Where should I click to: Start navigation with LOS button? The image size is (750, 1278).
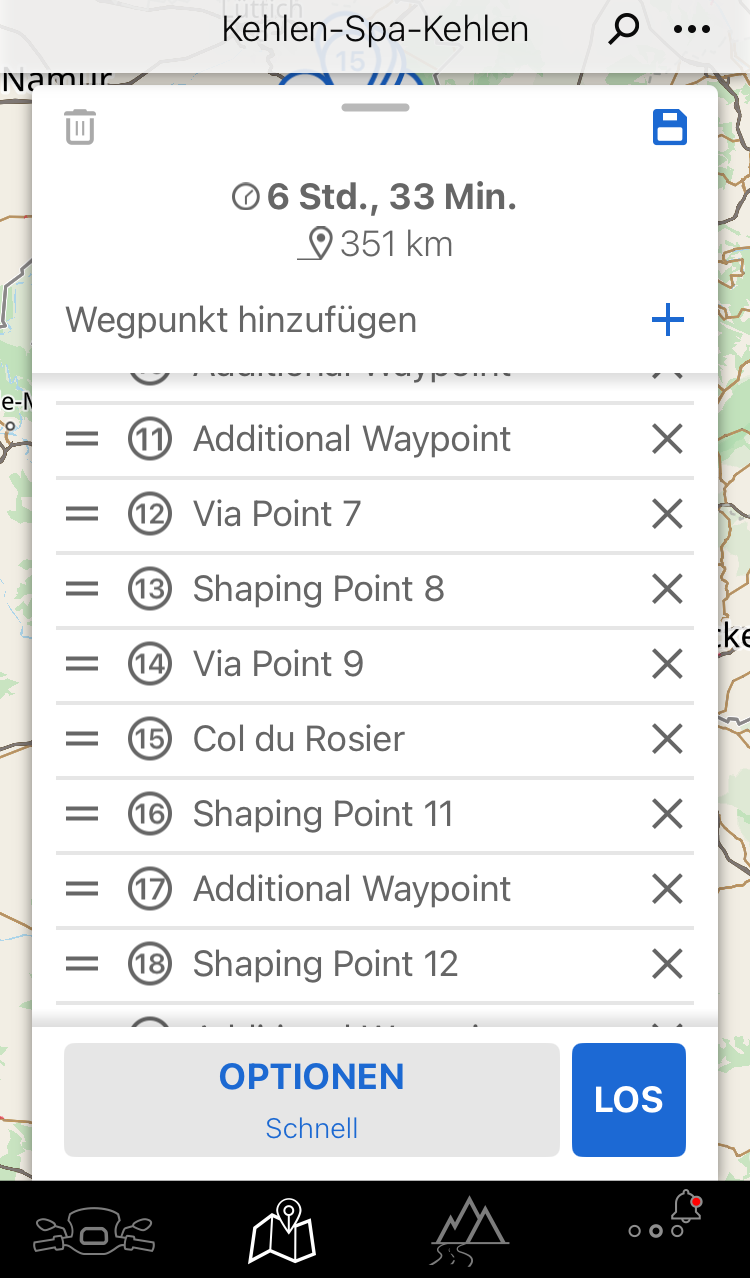tap(629, 1100)
